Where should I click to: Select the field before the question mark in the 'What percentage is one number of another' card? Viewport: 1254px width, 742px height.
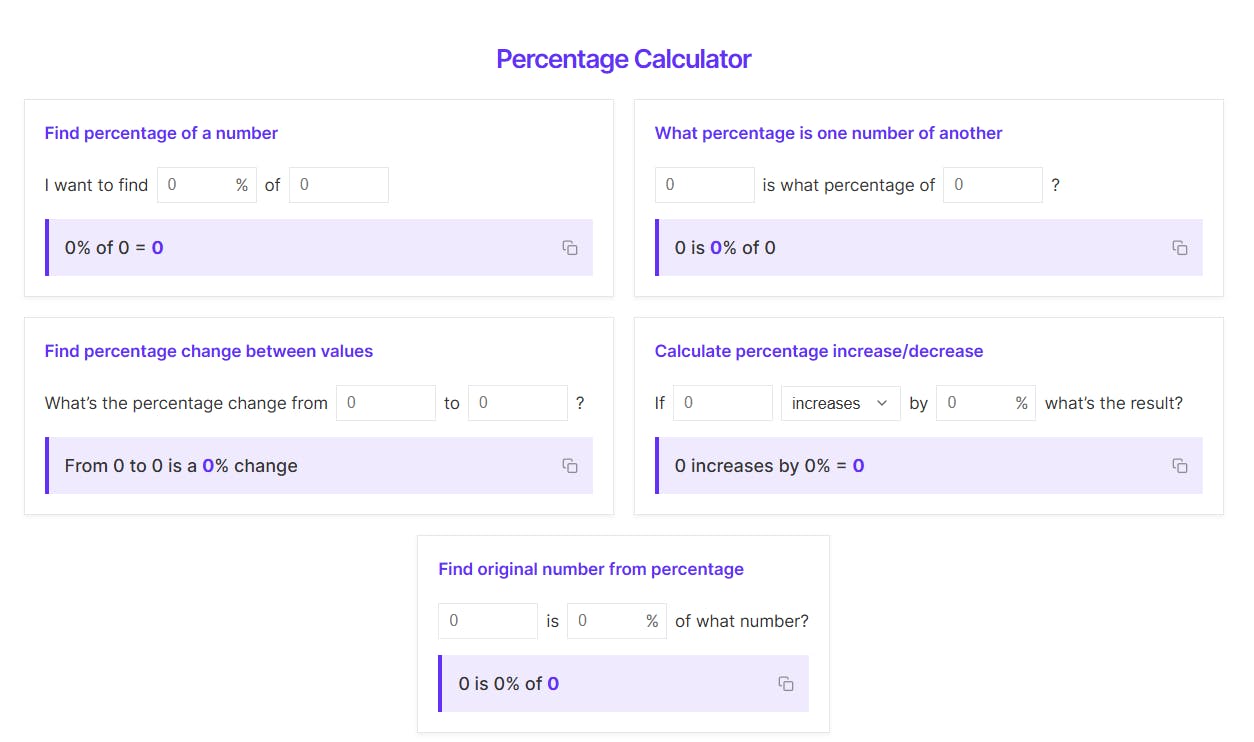[993, 185]
